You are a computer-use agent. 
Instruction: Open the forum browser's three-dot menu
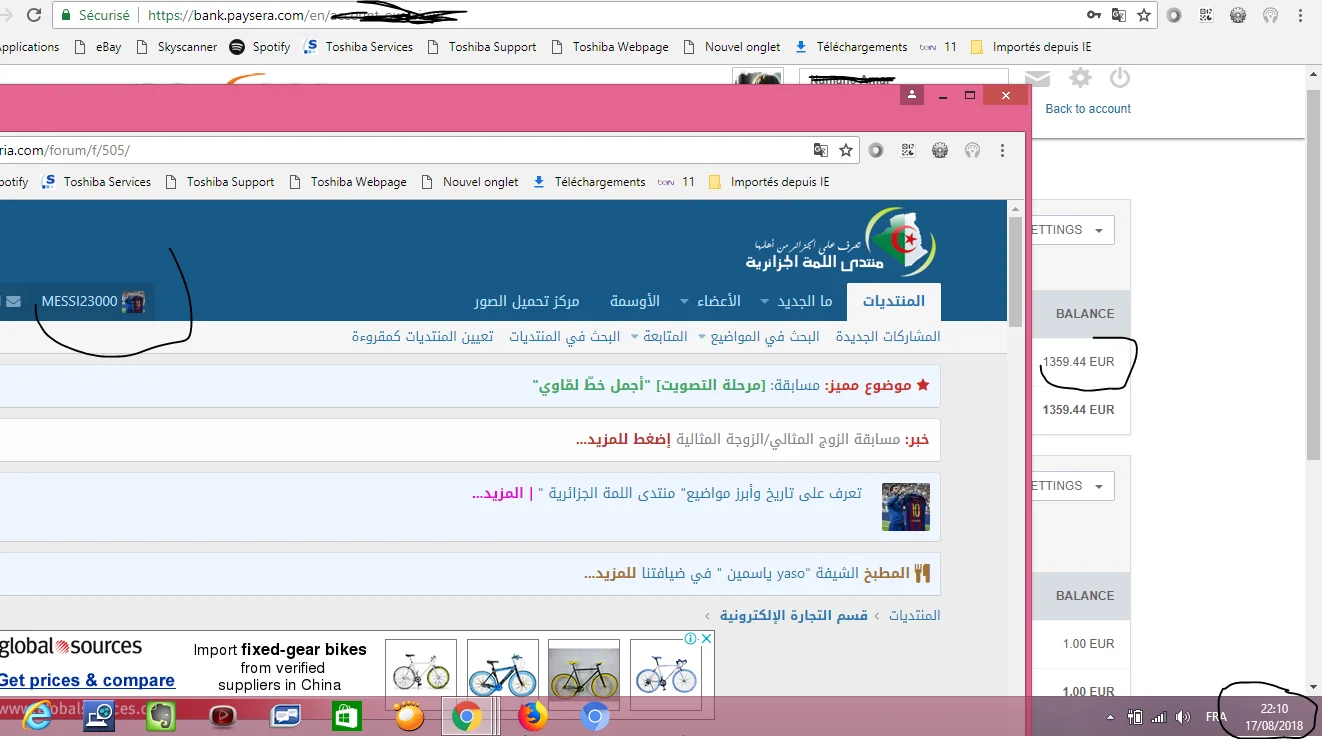click(x=1003, y=150)
